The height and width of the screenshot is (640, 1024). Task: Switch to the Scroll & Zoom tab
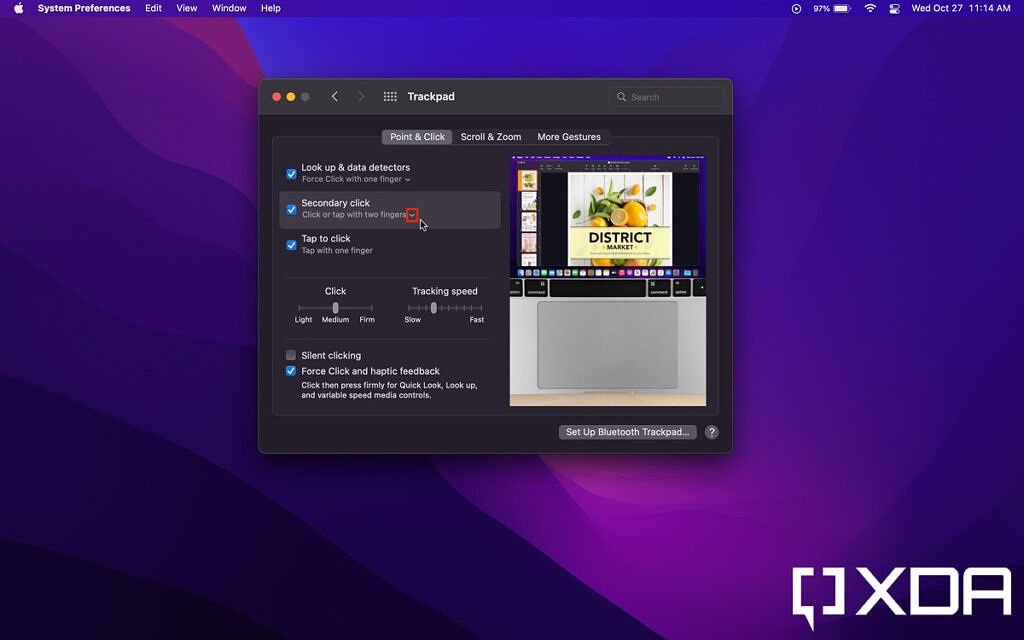click(x=490, y=137)
